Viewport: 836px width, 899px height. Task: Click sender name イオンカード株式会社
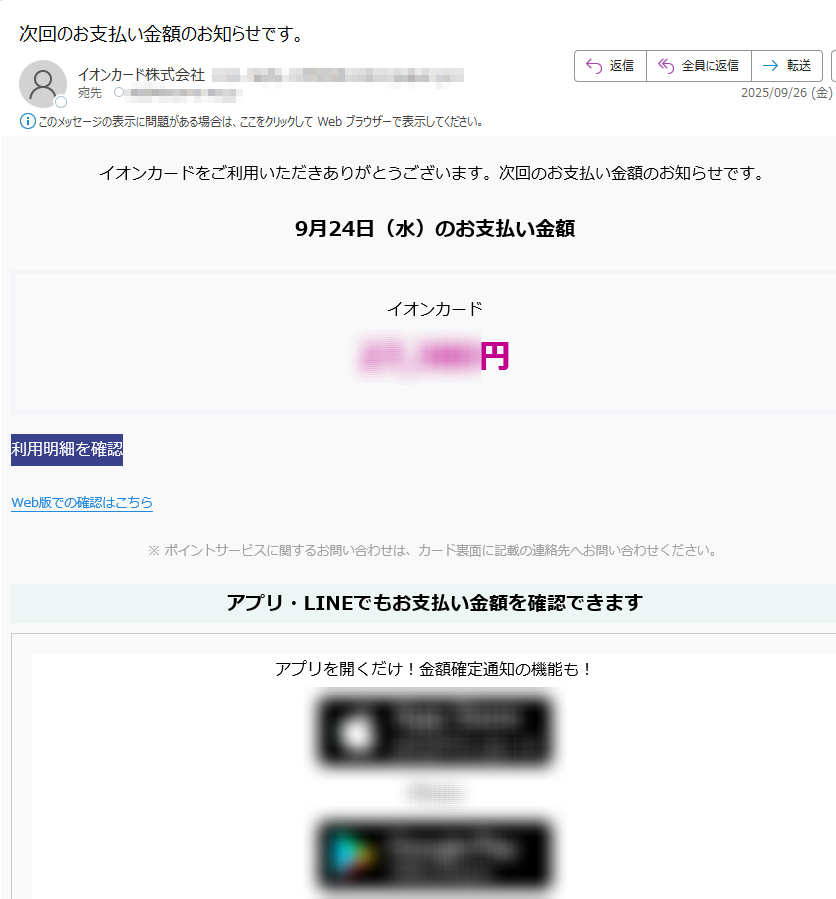(141, 75)
